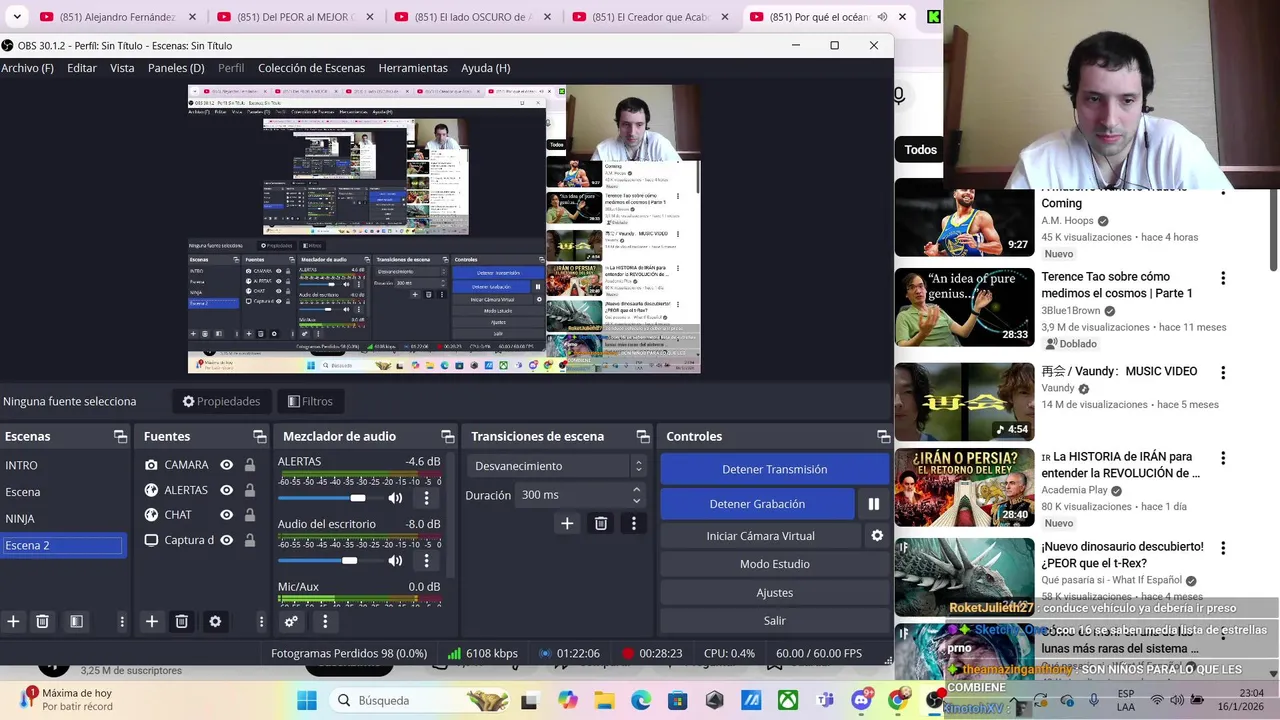
Task: Open audio mixer overflow menu dots
Action: (325, 621)
